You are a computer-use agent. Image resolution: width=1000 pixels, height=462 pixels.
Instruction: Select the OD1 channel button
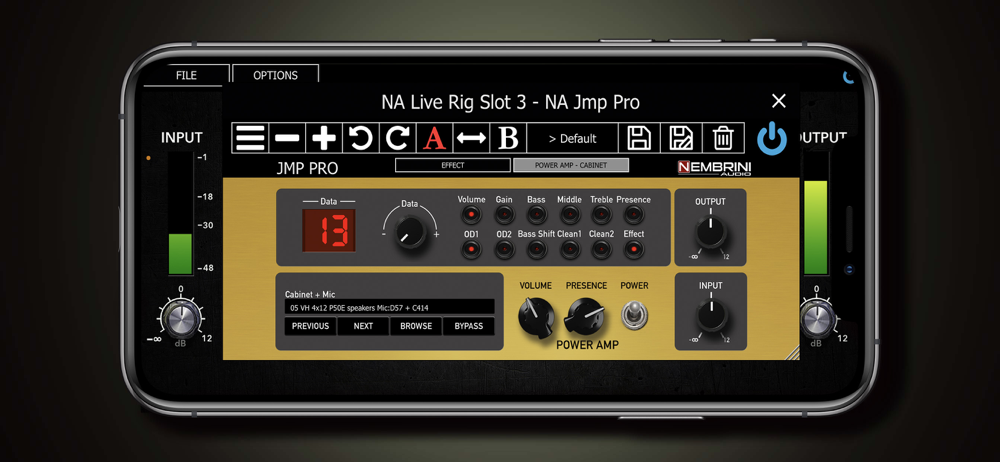click(x=471, y=249)
